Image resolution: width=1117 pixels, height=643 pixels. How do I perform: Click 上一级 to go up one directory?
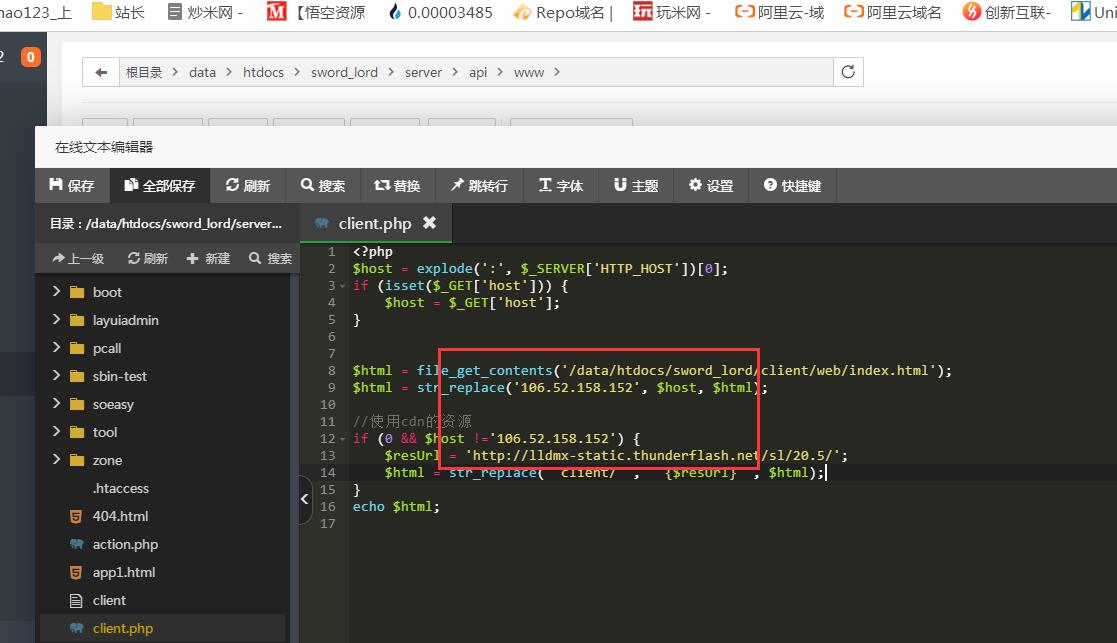(78, 258)
